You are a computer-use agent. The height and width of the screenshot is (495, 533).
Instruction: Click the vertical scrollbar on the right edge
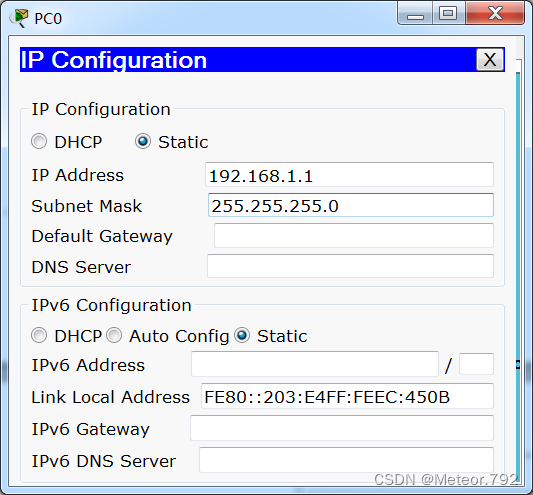click(518, 272)
